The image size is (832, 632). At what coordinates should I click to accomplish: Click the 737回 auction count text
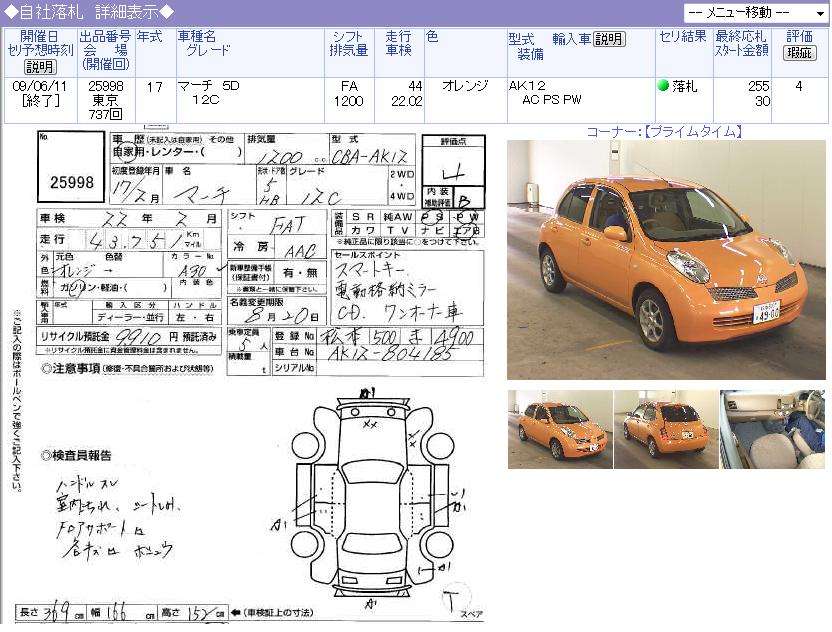pyautogui.click(x=106, y=114)
